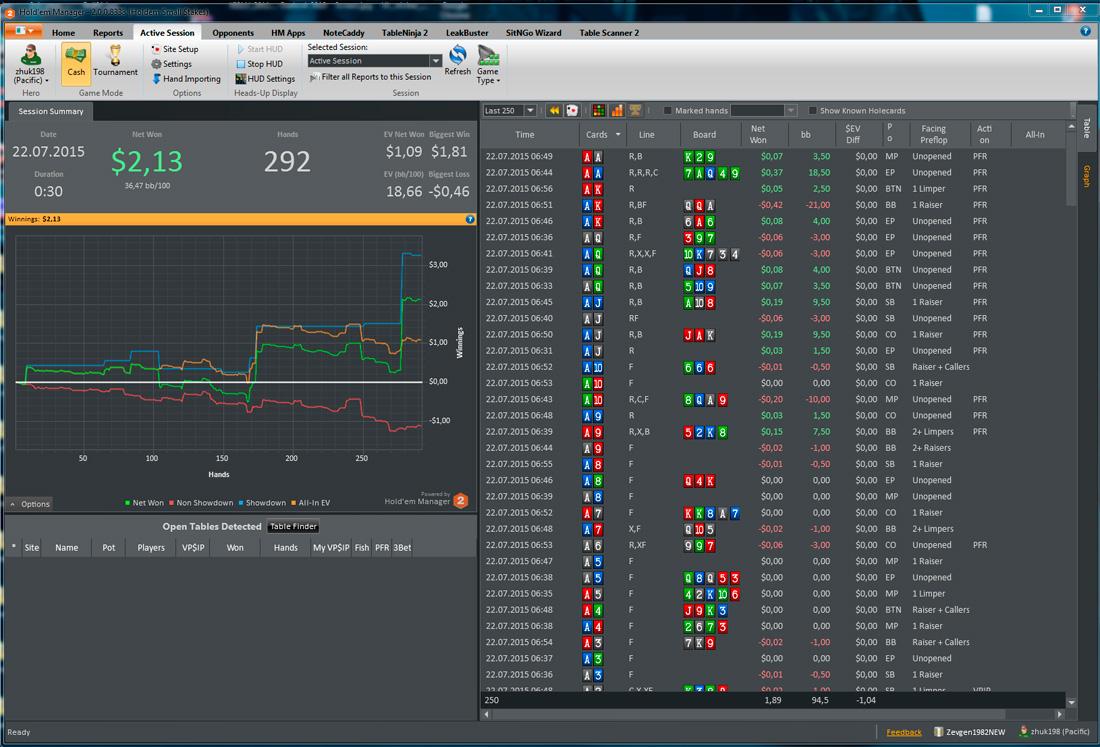Click Filter all Reports to this Session

coord(370,77)
